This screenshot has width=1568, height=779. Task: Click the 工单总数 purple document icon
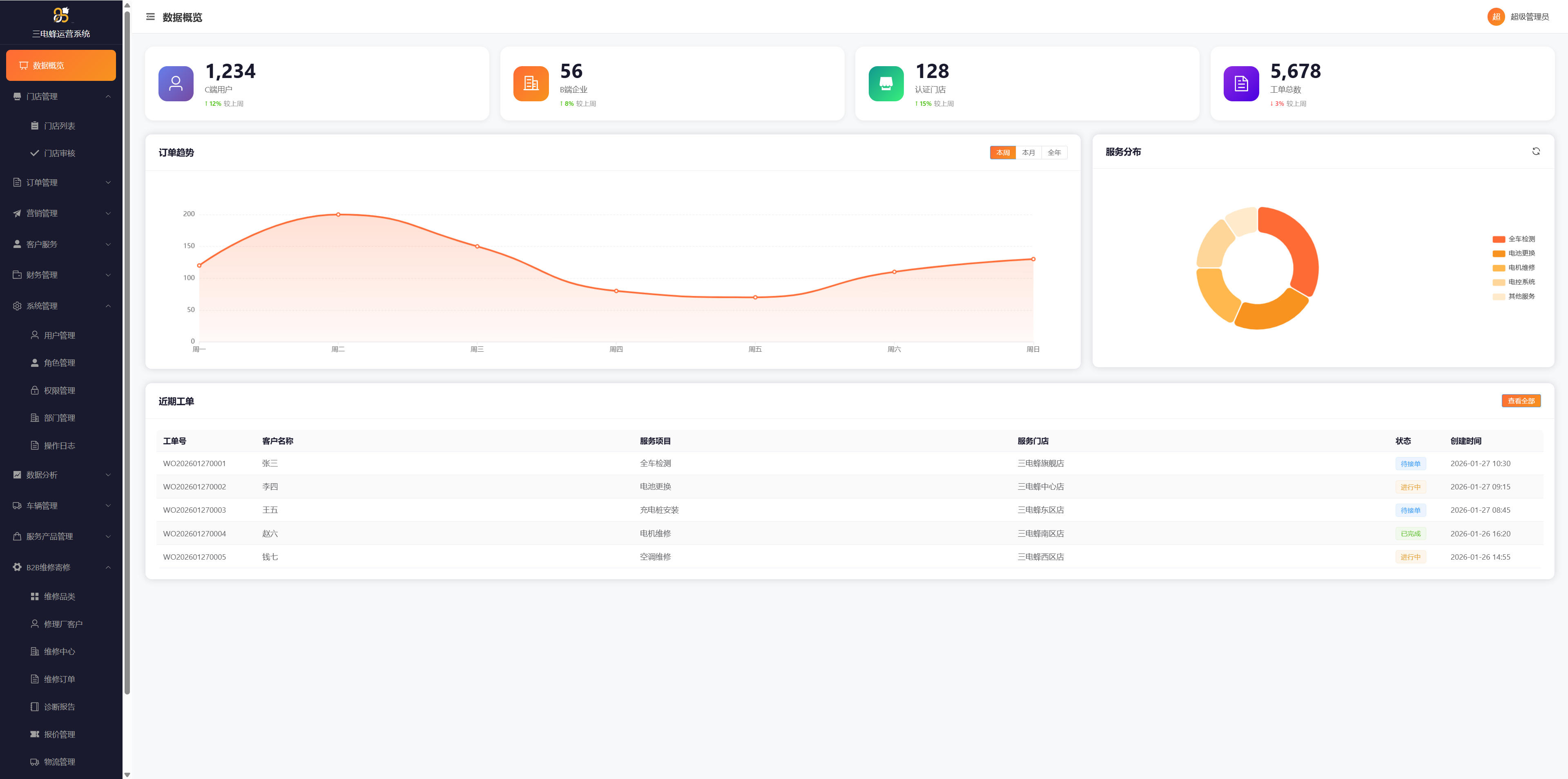click(1241, 83)
